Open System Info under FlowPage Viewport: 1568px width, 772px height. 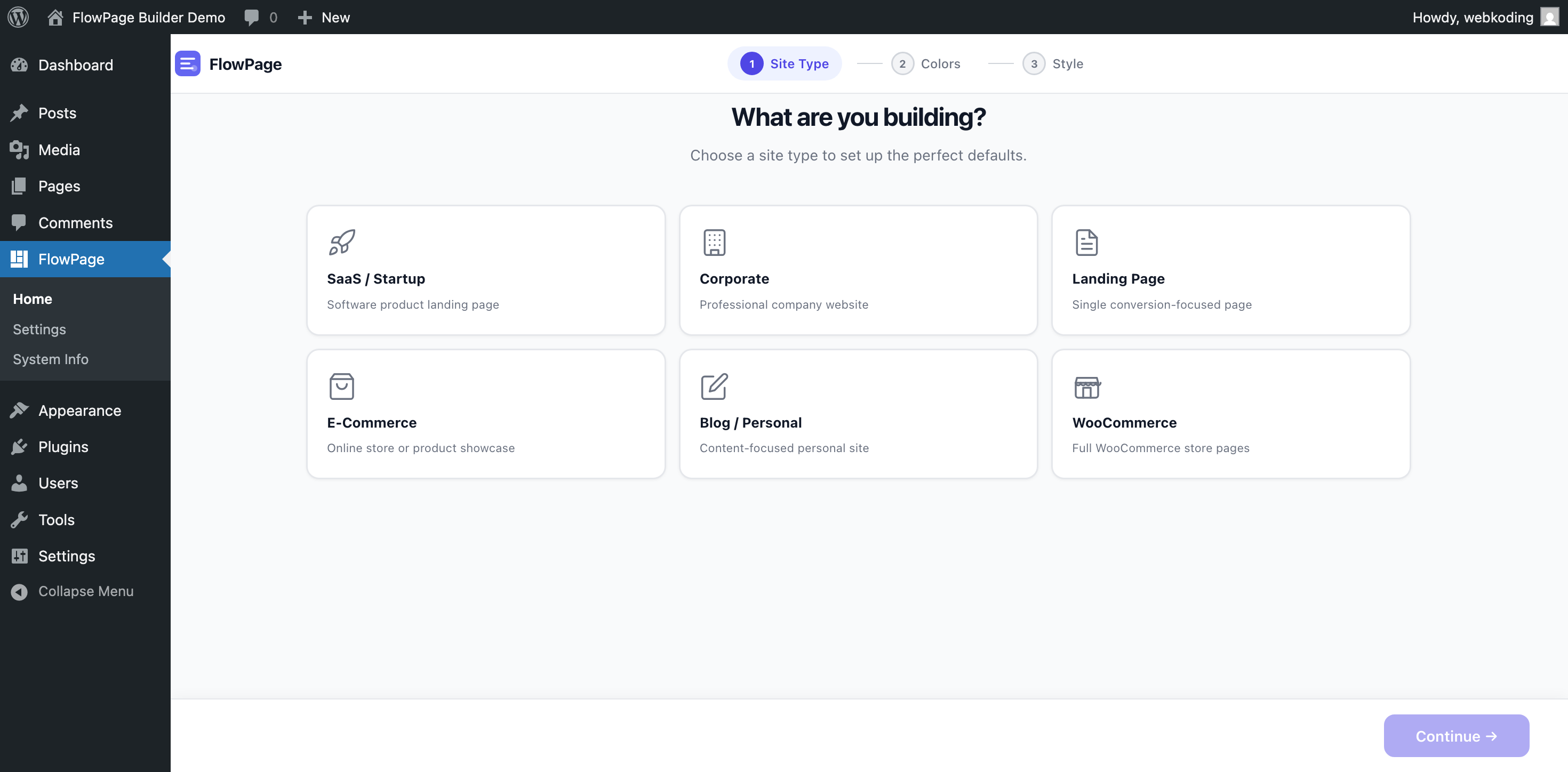(x=51, y=359)
